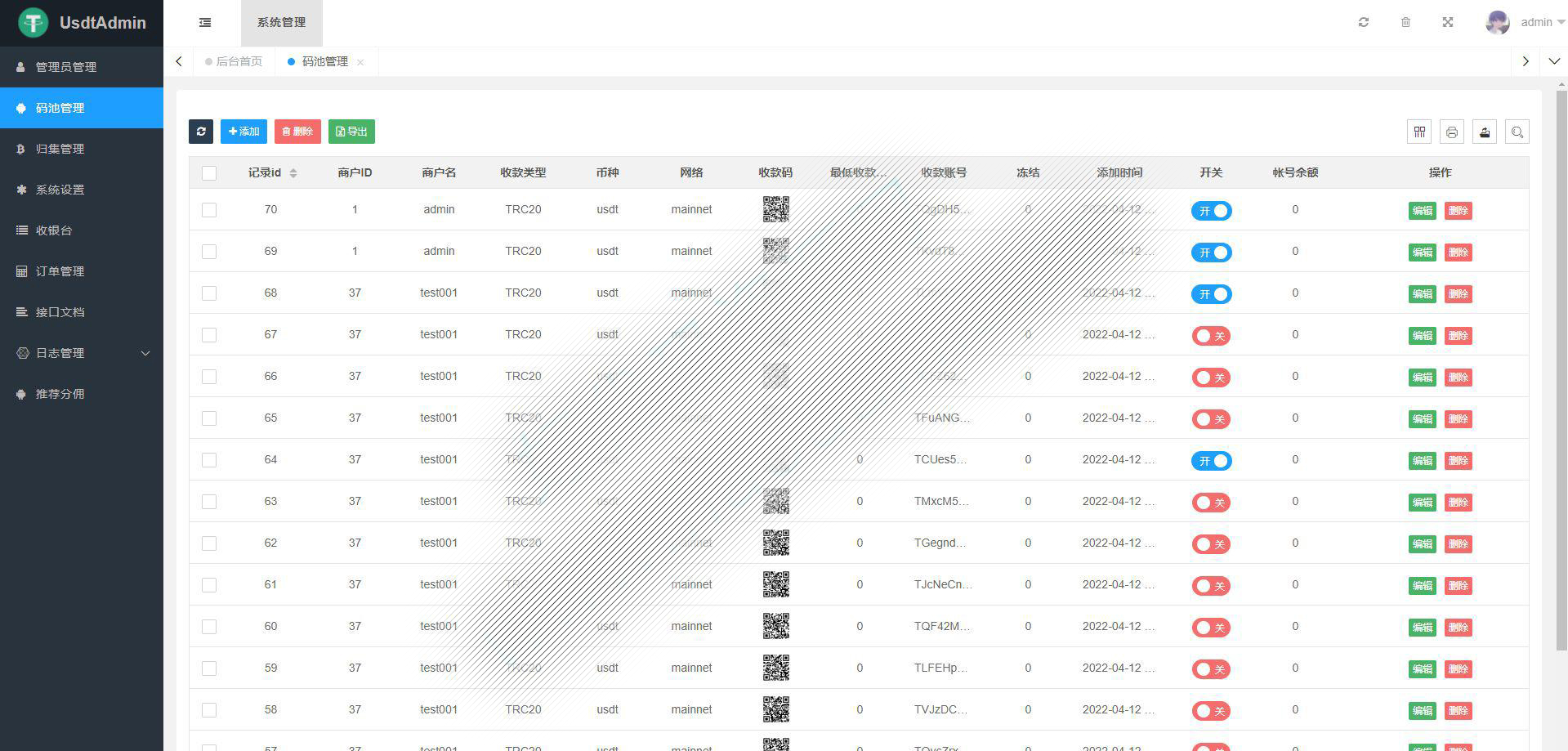The height and width of the screenshot is (751, 1568).
Task: Open the QR code of record 62
Action: (776, 543)
